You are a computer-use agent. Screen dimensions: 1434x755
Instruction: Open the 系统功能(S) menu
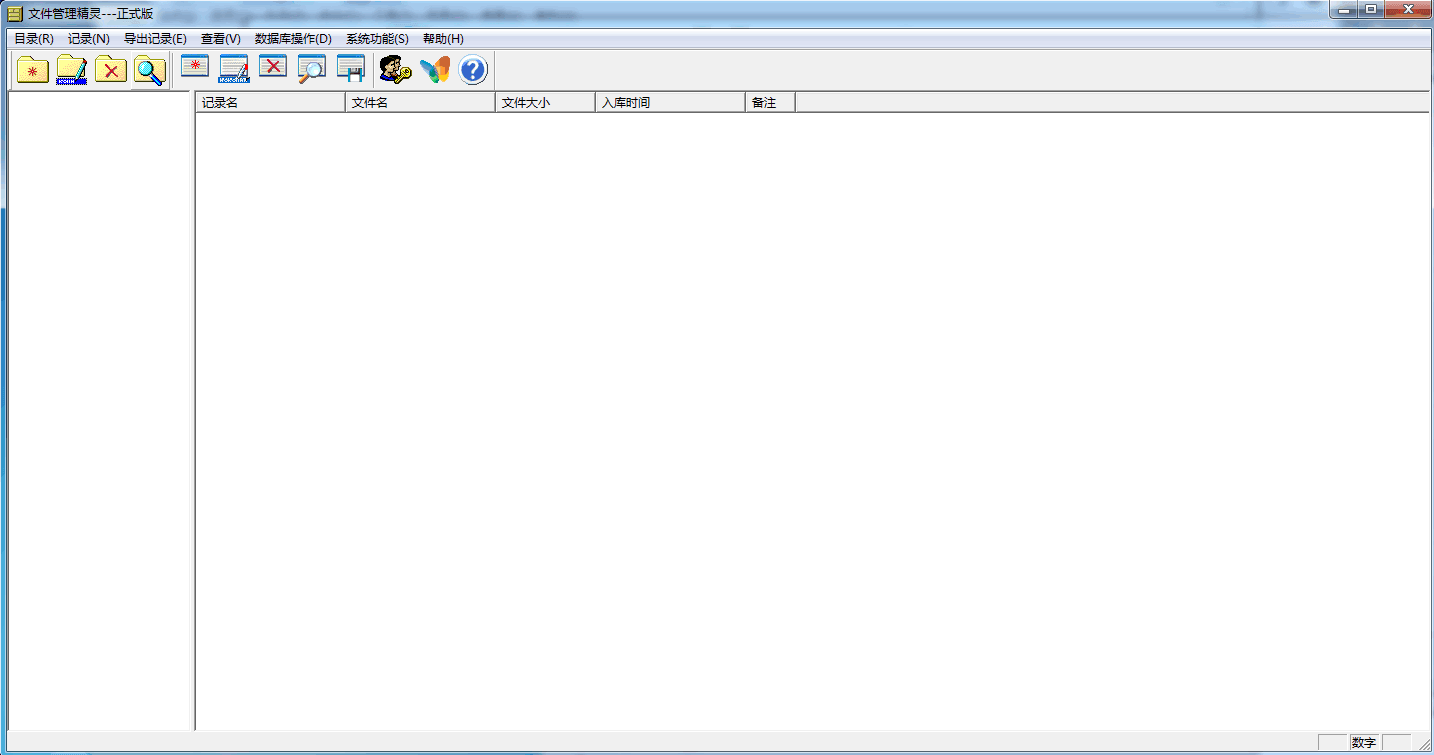click(x=377, y=39)
